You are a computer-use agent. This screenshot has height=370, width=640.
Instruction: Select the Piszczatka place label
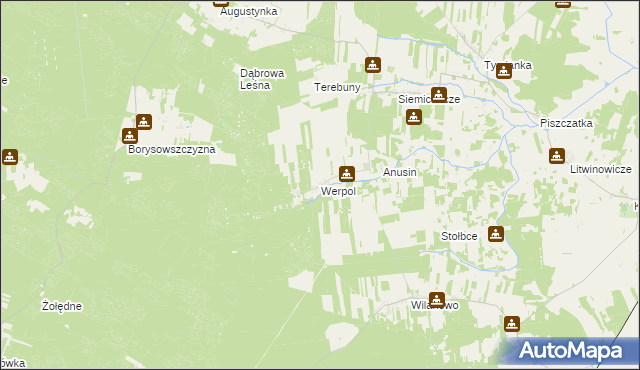566,123
